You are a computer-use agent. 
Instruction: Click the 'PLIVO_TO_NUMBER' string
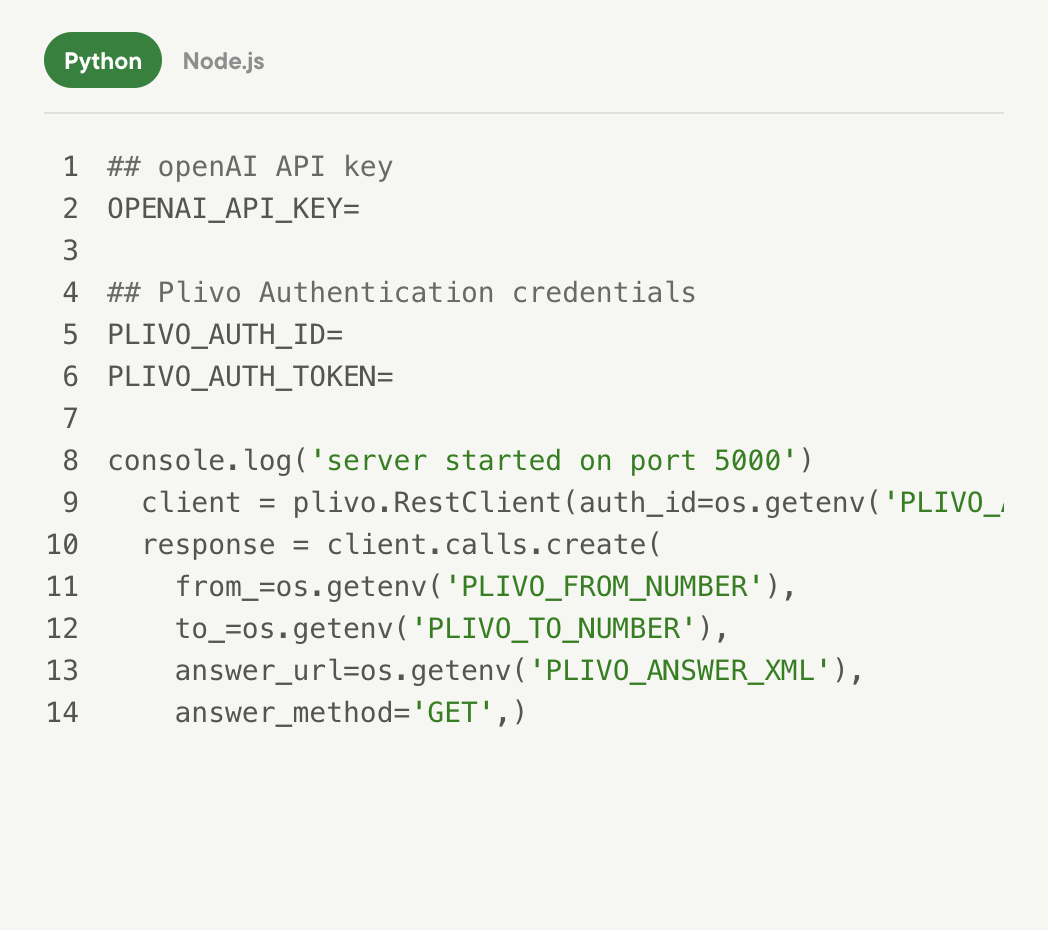(x=554, y=629)
